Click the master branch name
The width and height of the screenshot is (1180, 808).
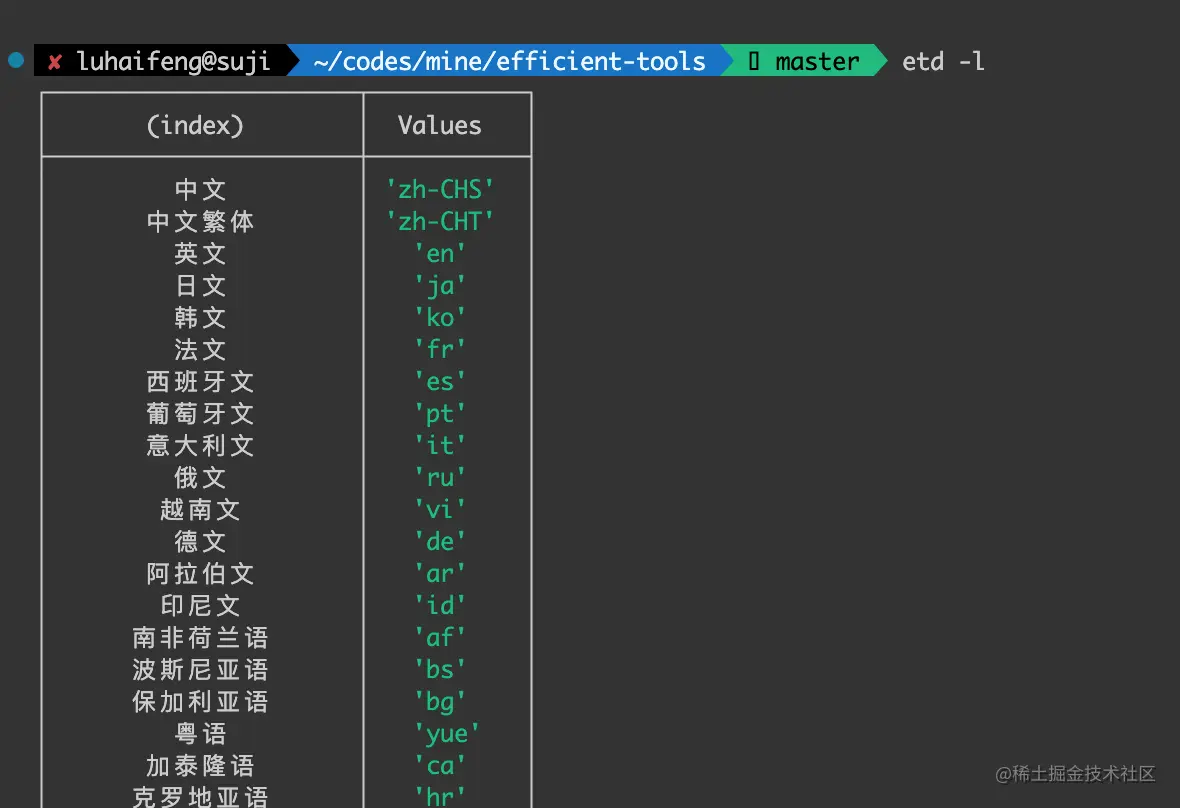coord(817,62)
